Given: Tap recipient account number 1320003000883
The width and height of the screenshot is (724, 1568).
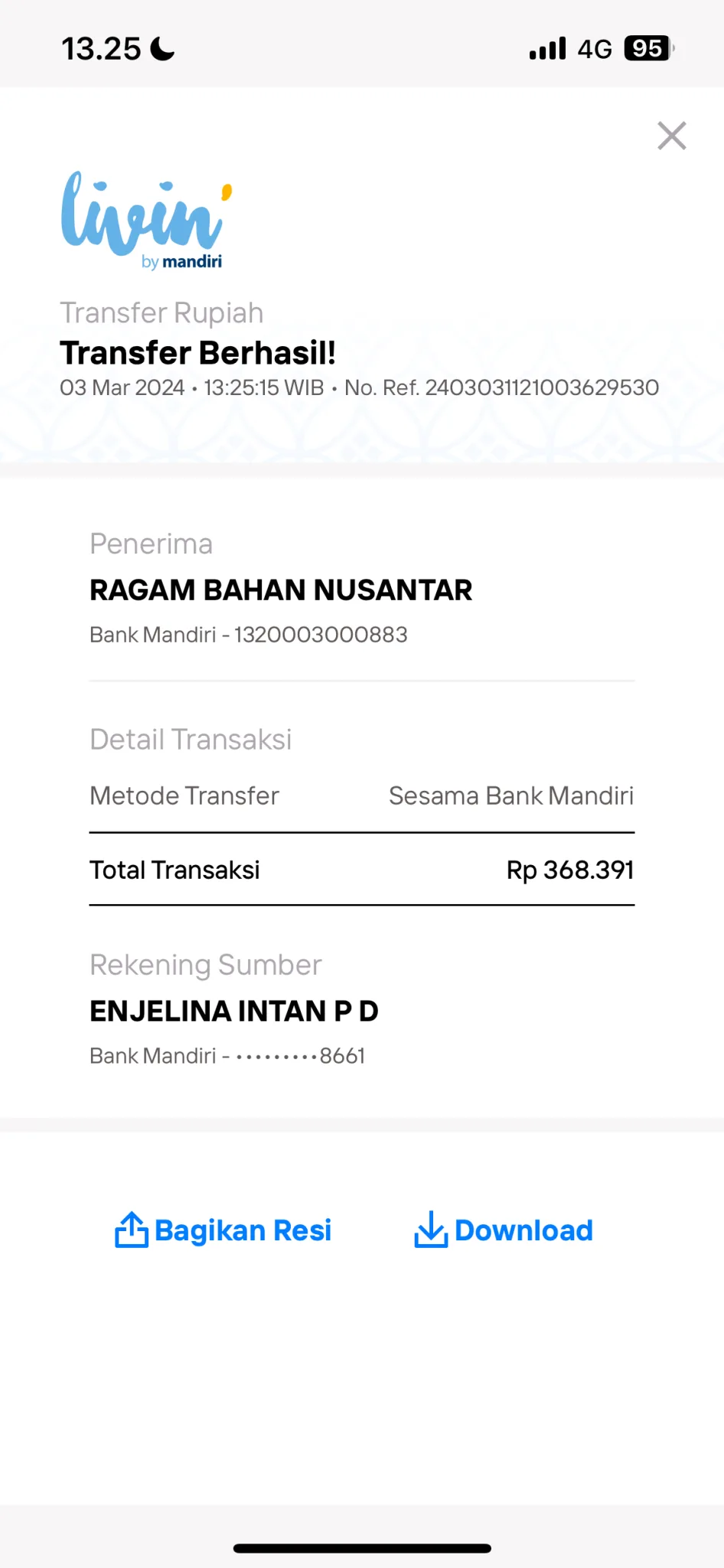Looking at the screenshot, I should tap(321, 635).
